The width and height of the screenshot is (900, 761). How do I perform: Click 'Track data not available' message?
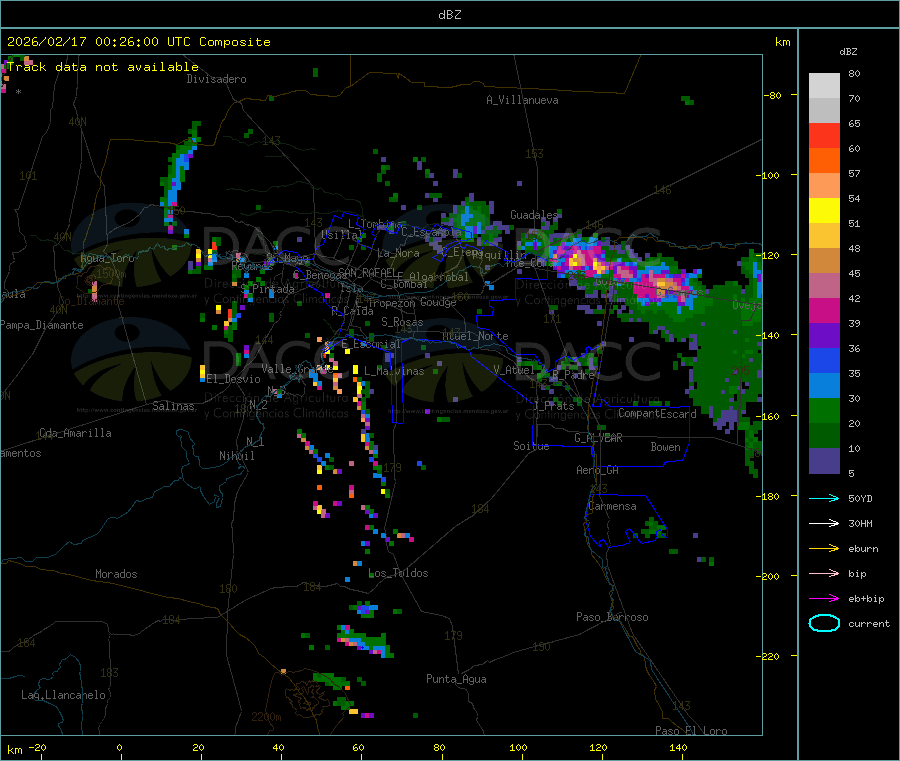tap(103, 67)
